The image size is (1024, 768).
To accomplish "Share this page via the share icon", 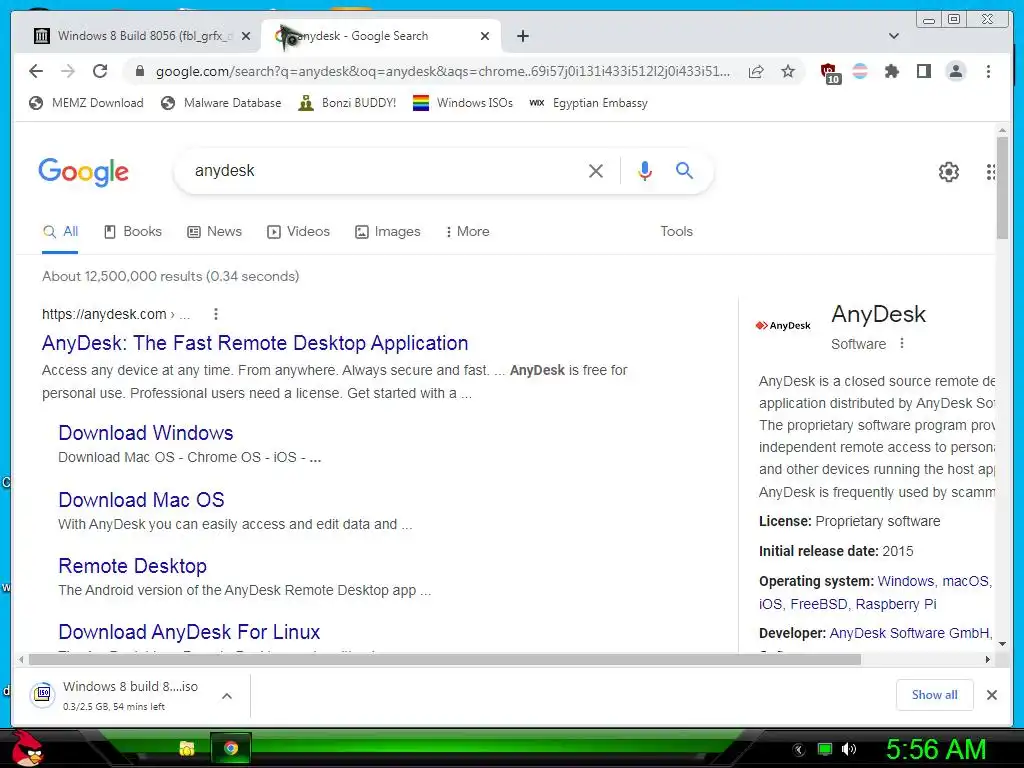I will [x=756, y=71].
